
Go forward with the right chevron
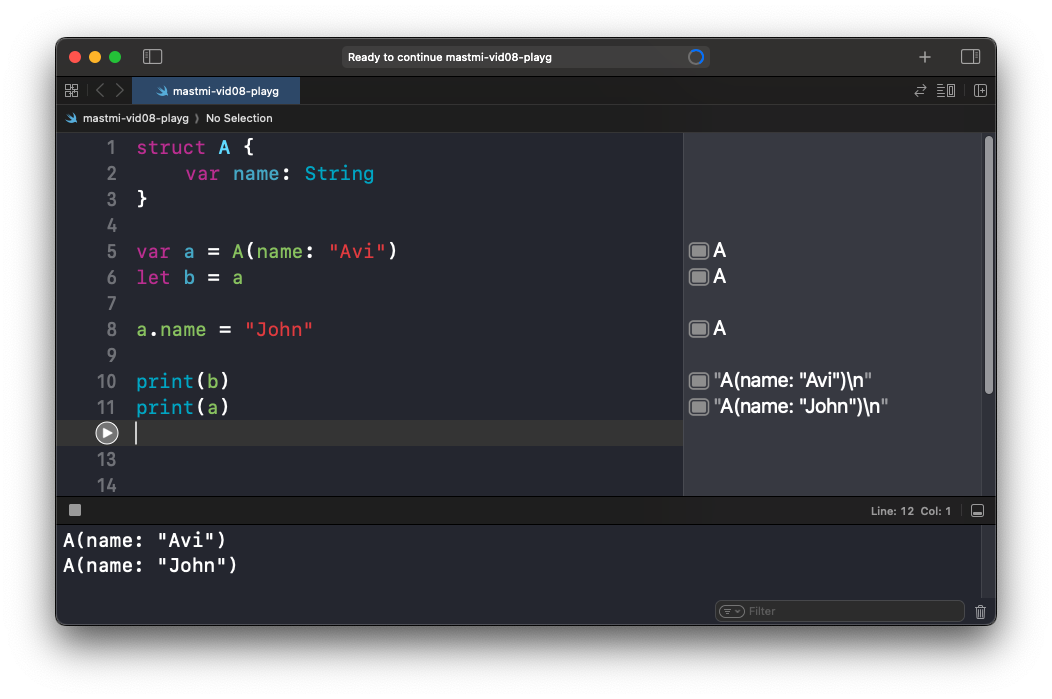point(119,91)
